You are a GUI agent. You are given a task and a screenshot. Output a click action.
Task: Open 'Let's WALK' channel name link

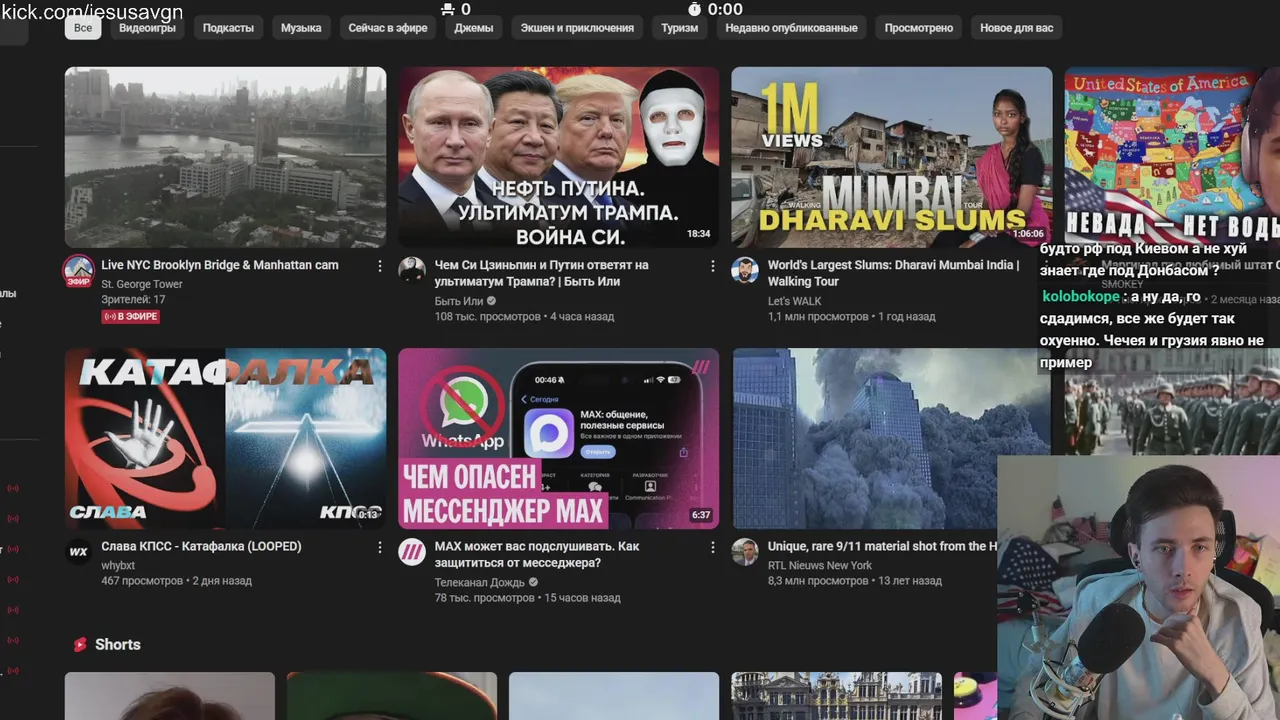pyautogui.click(x=795, y=301)
